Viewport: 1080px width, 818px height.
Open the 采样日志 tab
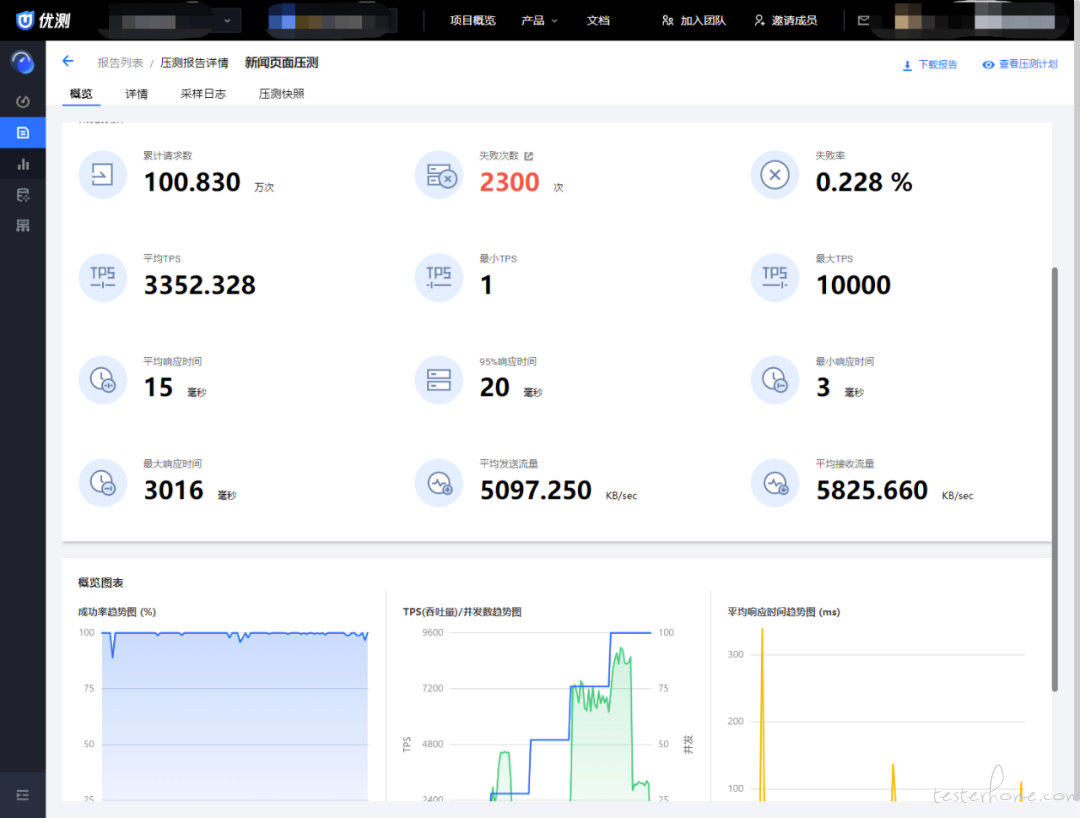tap(203, 94)
